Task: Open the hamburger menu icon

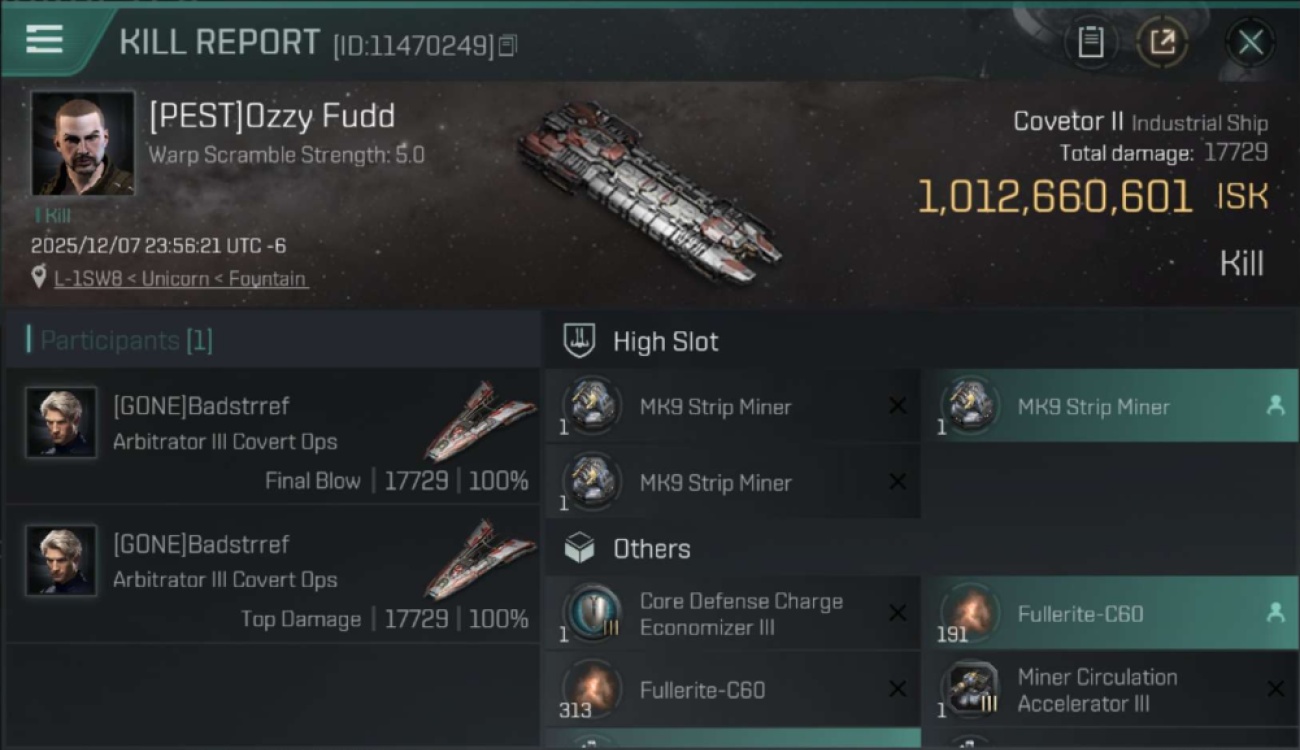Action: tap(45, 39)
